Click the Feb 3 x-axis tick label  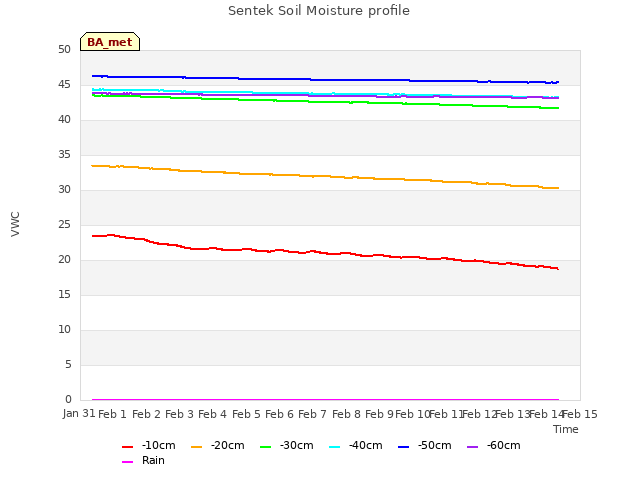click(179, 414)
